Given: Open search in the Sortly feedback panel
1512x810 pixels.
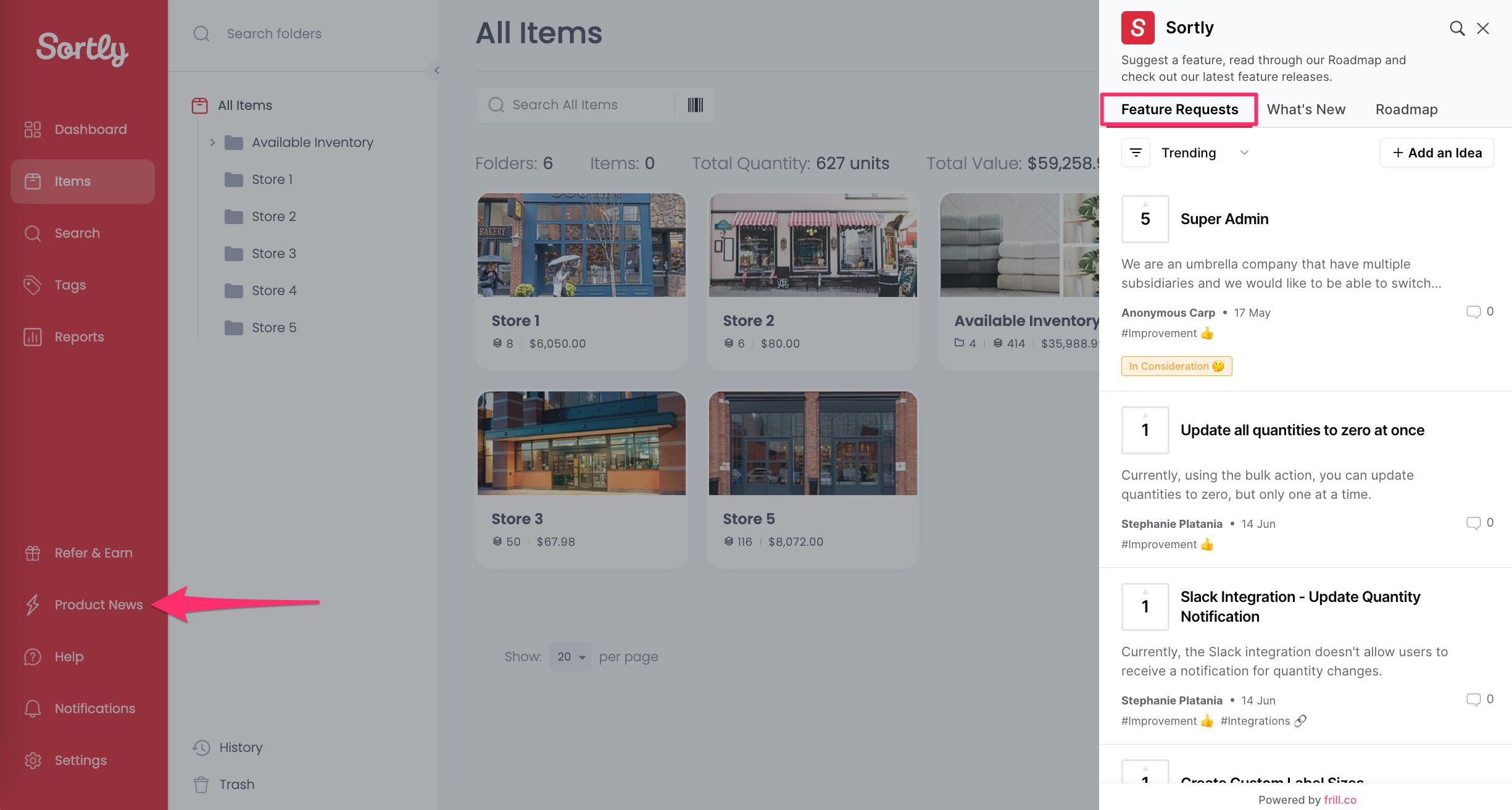Looking at the screenshot, I should (1457, 28).
